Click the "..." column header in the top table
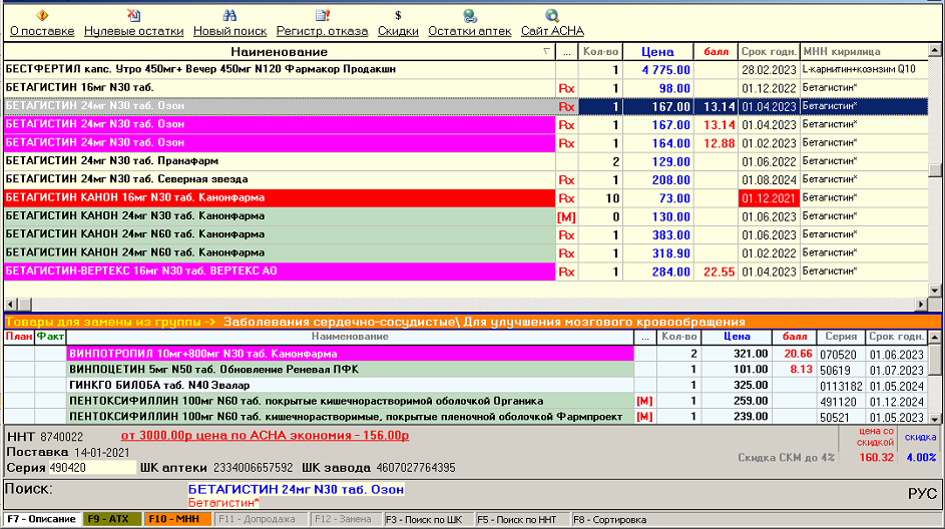 tap(567, 51)
